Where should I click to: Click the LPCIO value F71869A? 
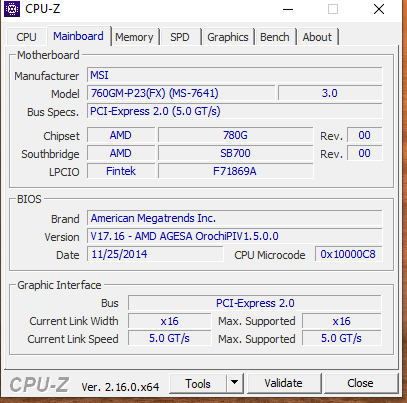tap(235, 171)
